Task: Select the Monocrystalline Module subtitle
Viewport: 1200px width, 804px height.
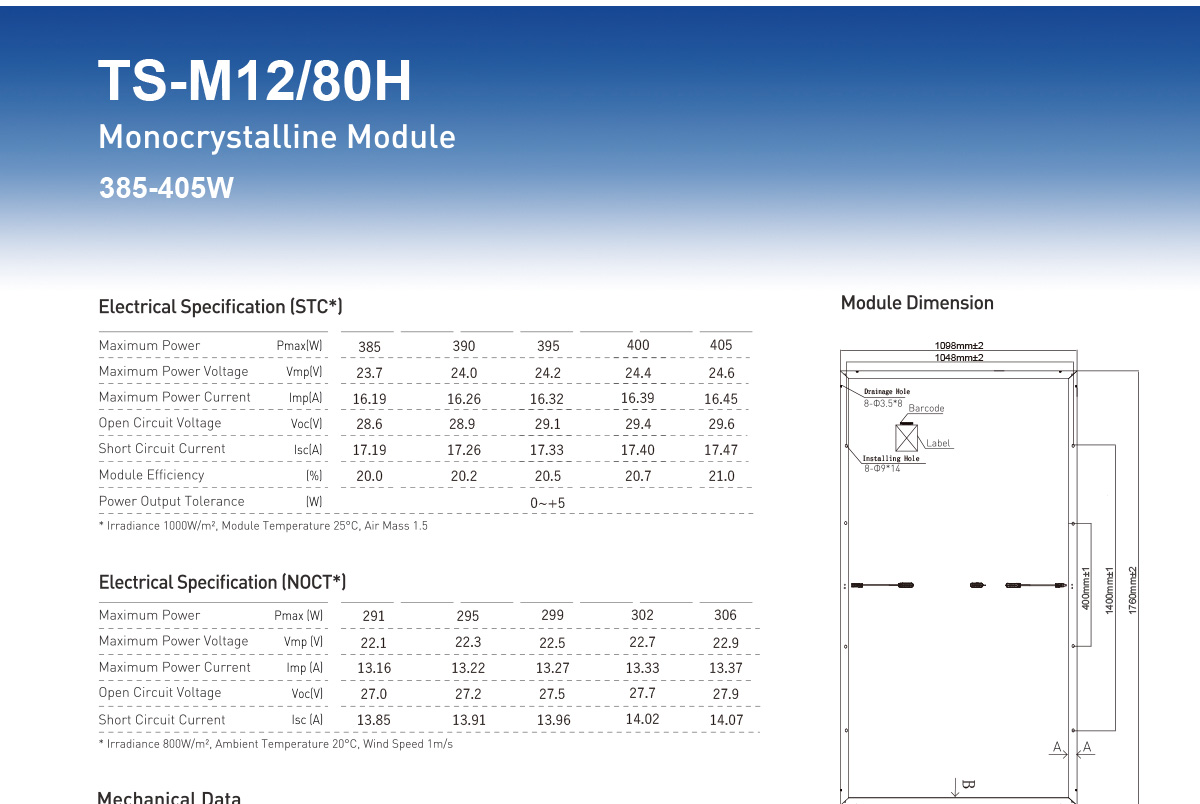Action: pyautogui.click(x=277, y=137)
